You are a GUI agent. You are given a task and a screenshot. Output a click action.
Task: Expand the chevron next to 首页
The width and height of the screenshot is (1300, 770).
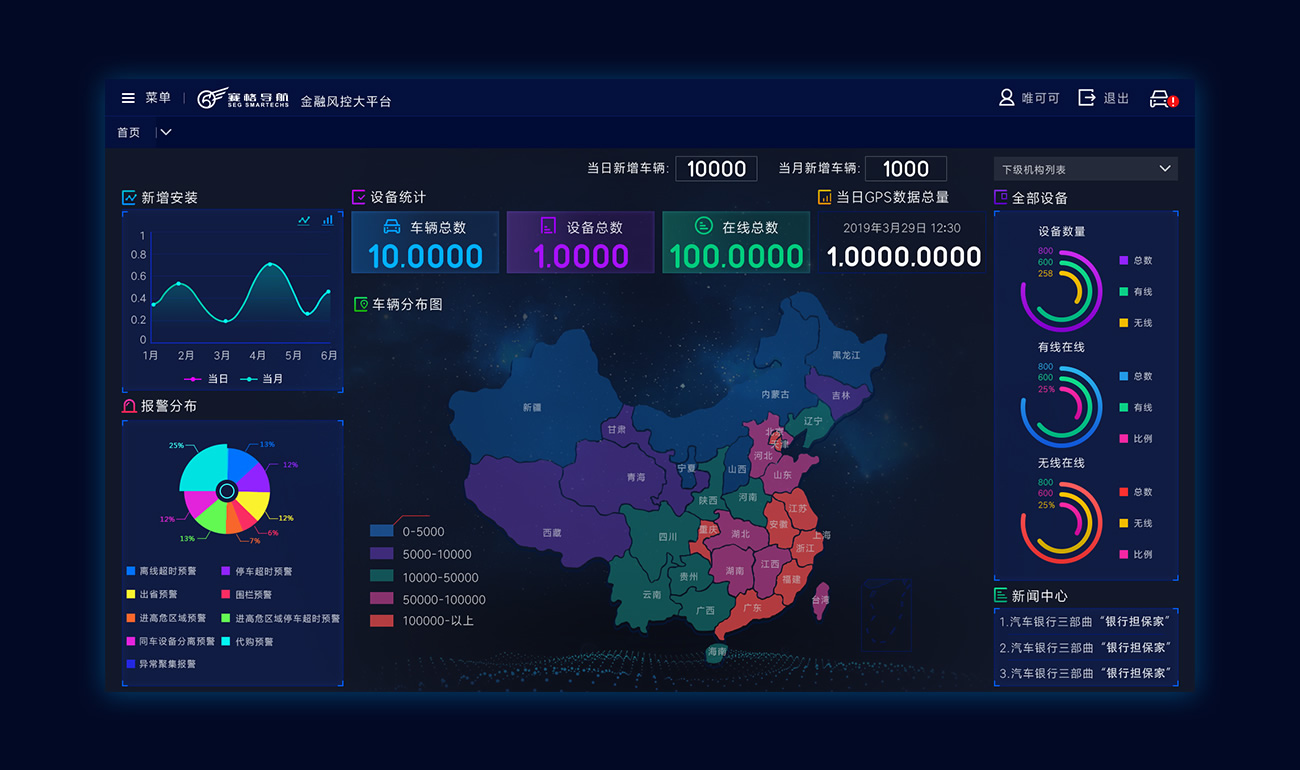pyautogui.click(x=166, y=132)
